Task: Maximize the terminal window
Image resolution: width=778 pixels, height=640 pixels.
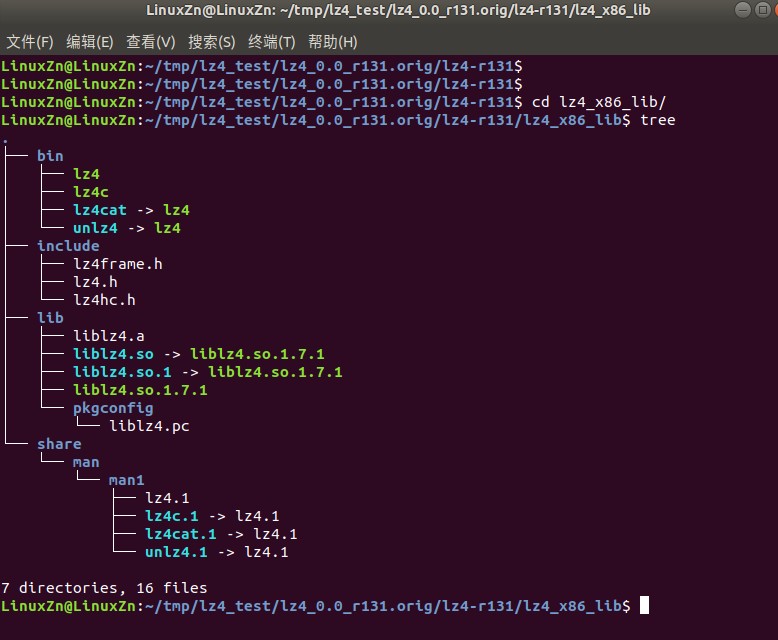Action: [763, 10]
